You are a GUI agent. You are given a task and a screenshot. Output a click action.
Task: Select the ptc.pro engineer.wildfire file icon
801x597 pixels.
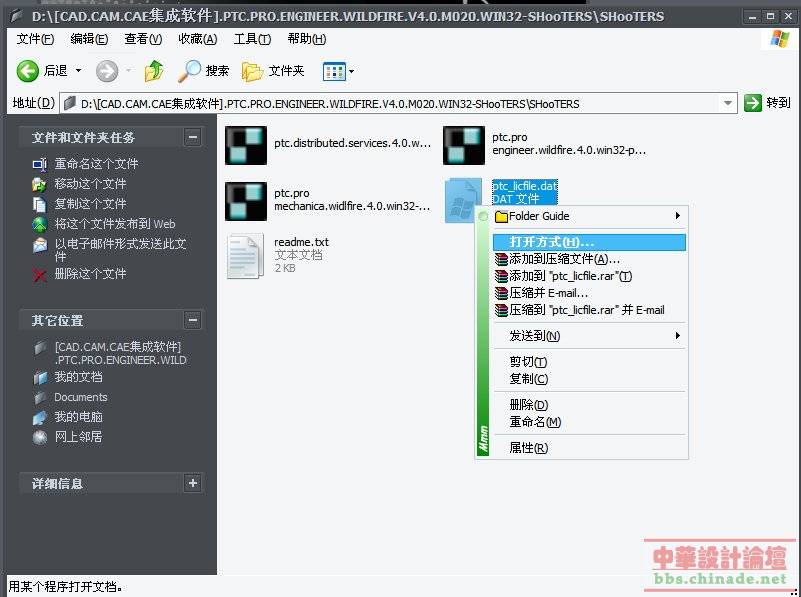[464, 146]
